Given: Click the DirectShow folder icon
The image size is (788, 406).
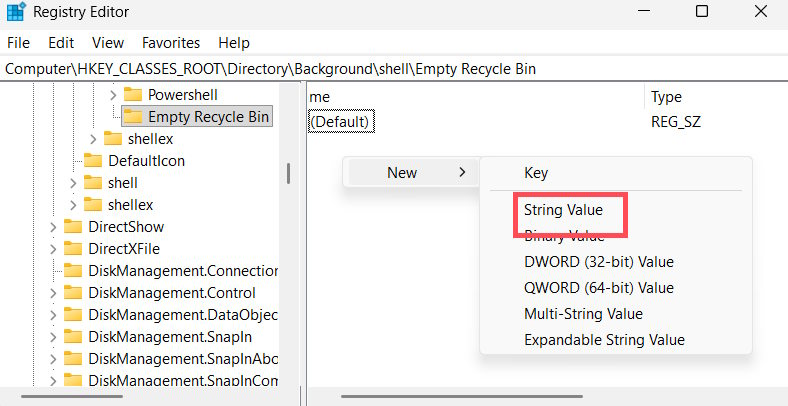Looking at the screenshot, I should tap(73, 227).
